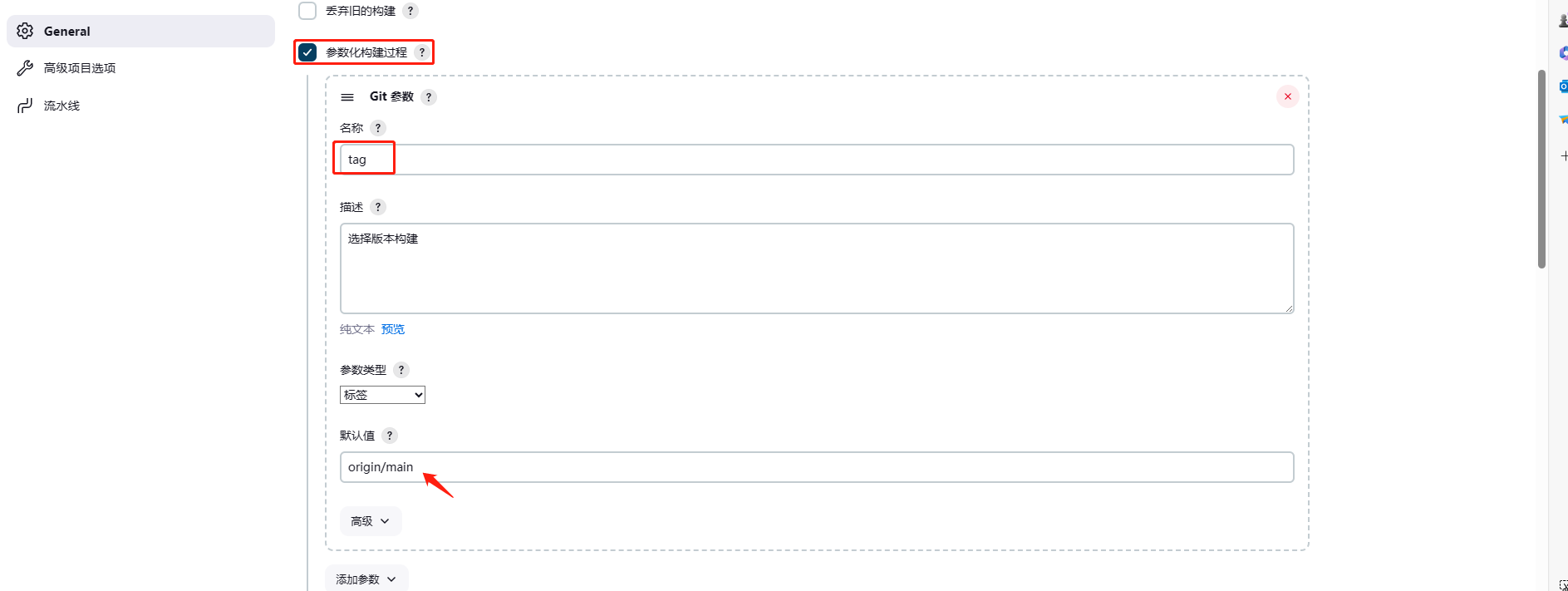Screen dimensions: 1568x591
Task: Click the help icon beside 名称
Action: [x=378, y=128]
